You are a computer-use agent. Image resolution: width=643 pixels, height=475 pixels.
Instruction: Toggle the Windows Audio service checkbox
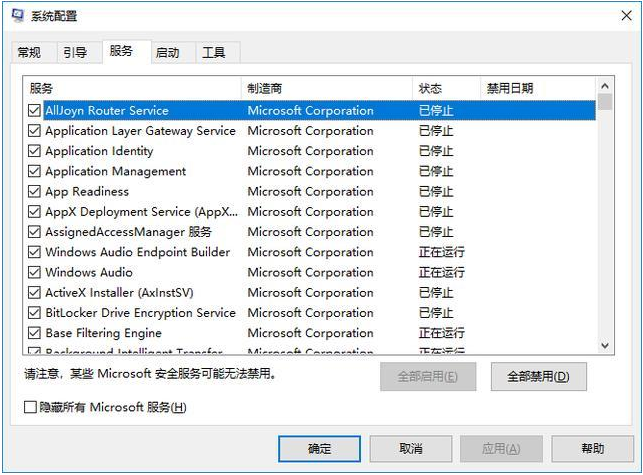(35, 273)
